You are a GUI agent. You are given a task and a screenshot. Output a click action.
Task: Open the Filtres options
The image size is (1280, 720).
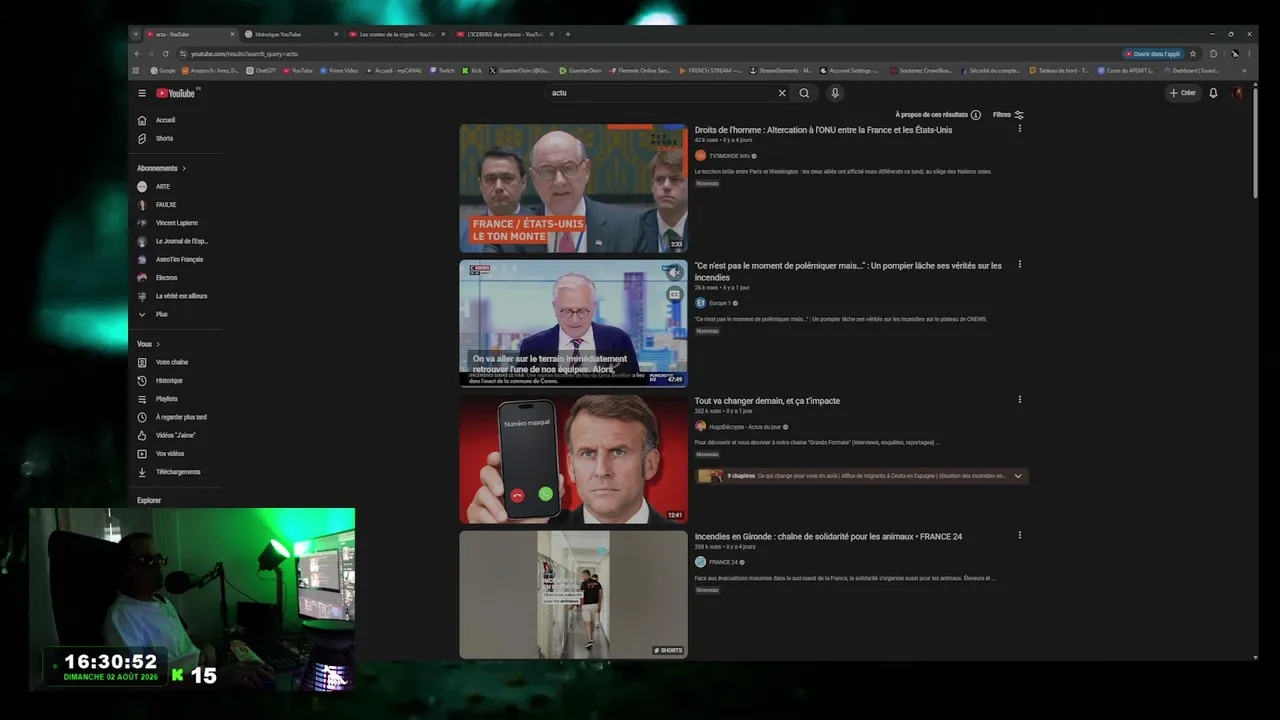point(1008,115)
